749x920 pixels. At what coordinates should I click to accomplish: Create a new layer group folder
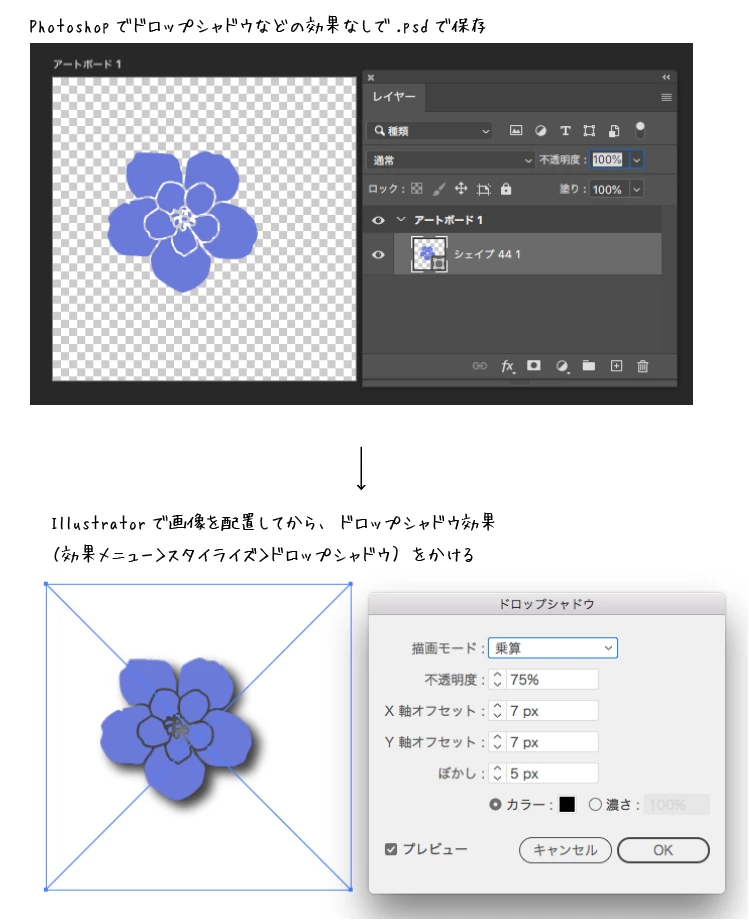[x=588, y=366]
